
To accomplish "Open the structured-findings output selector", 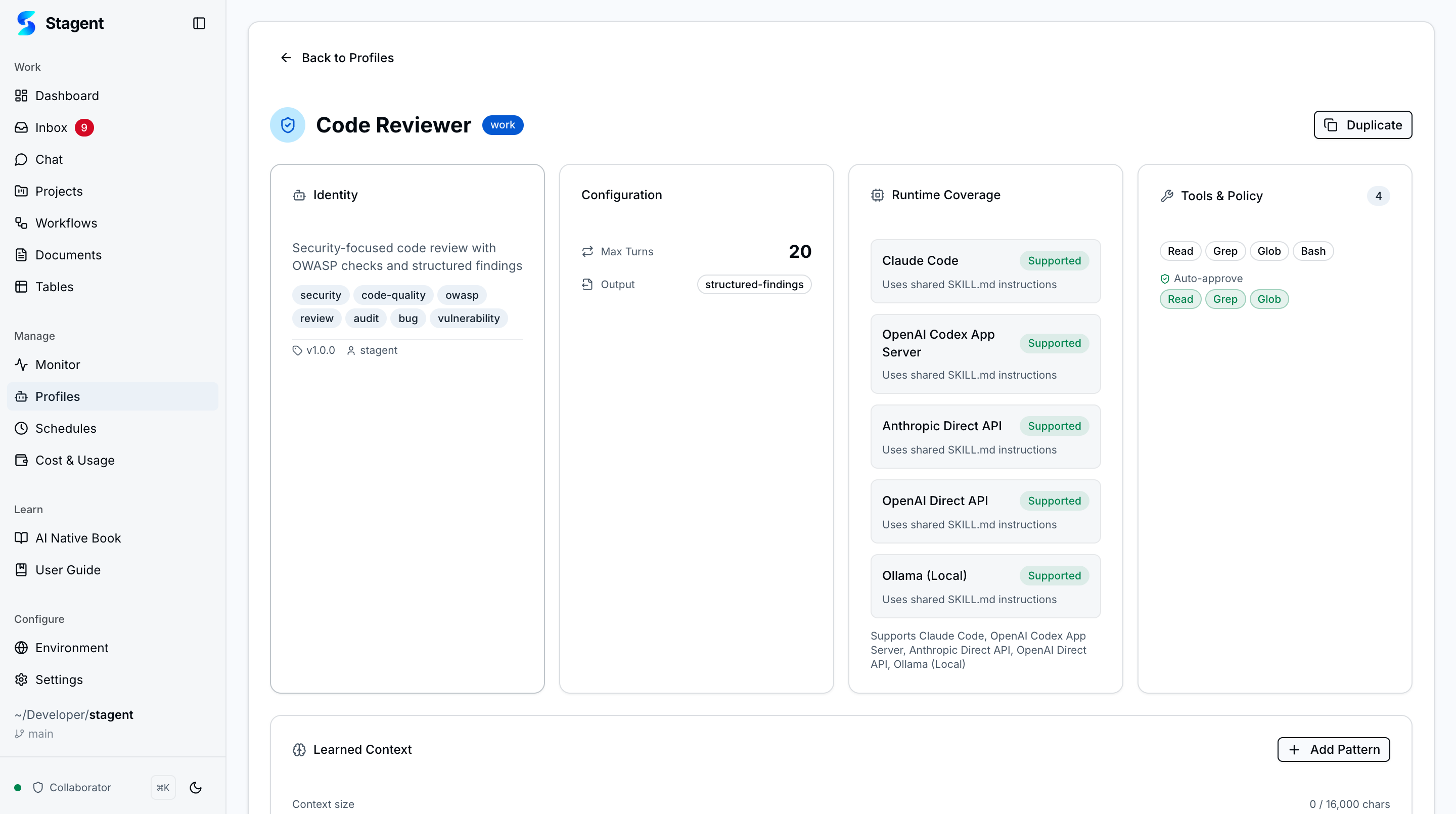I will (754, 284).
